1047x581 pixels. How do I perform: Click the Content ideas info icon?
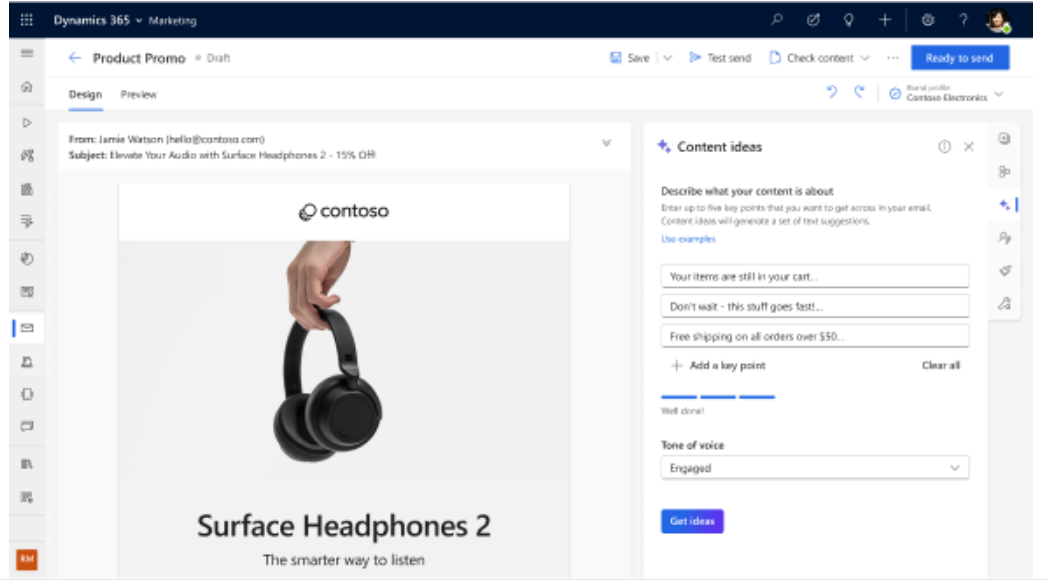[x=944, y=147]
